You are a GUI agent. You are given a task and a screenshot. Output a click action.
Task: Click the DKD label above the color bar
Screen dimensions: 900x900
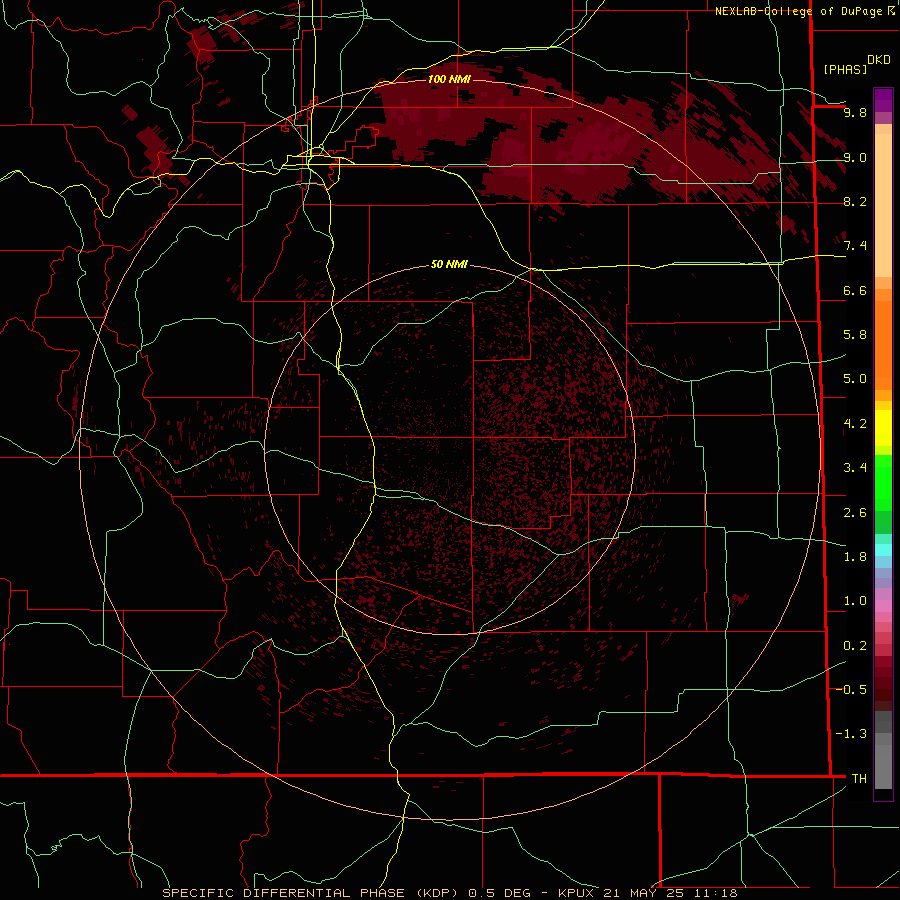(x=878, y=60)
